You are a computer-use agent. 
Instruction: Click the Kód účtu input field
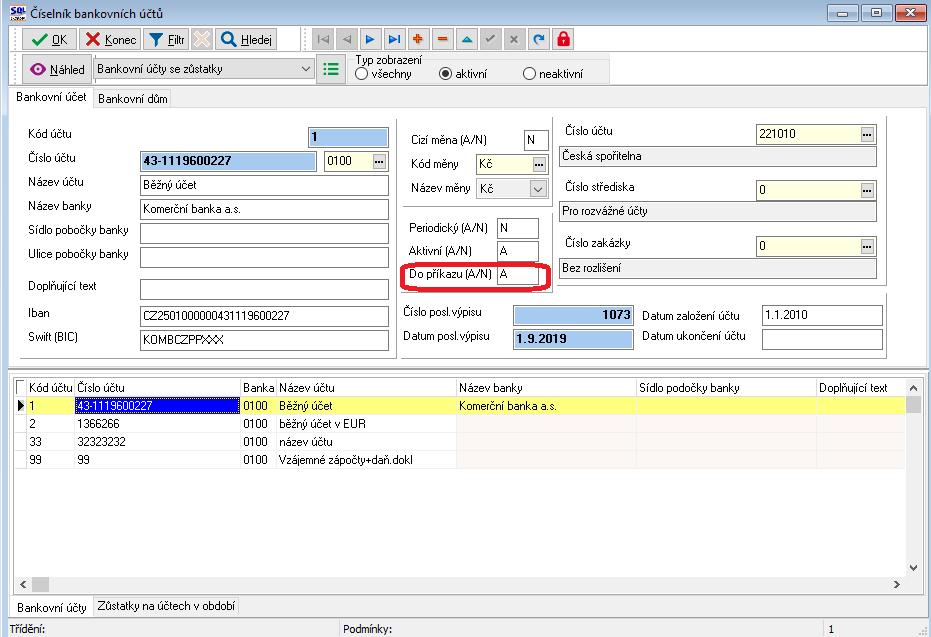349,137
